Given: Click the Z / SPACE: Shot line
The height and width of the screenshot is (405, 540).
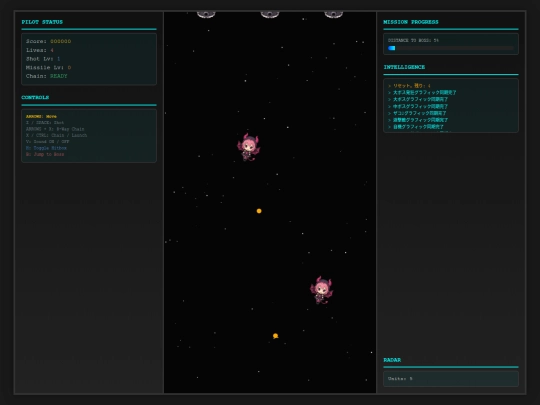Looking at the screenshot, I should coord(45,123).
